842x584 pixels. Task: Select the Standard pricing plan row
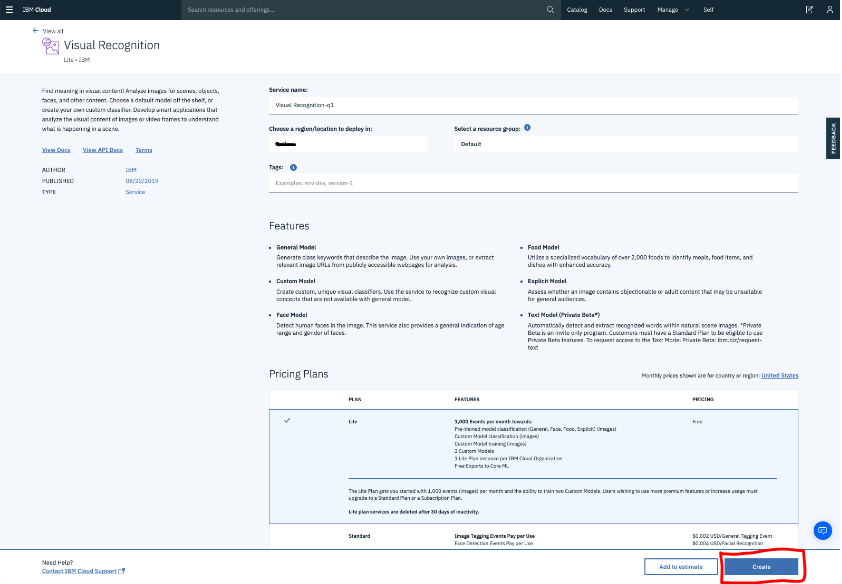click(533, 536)
